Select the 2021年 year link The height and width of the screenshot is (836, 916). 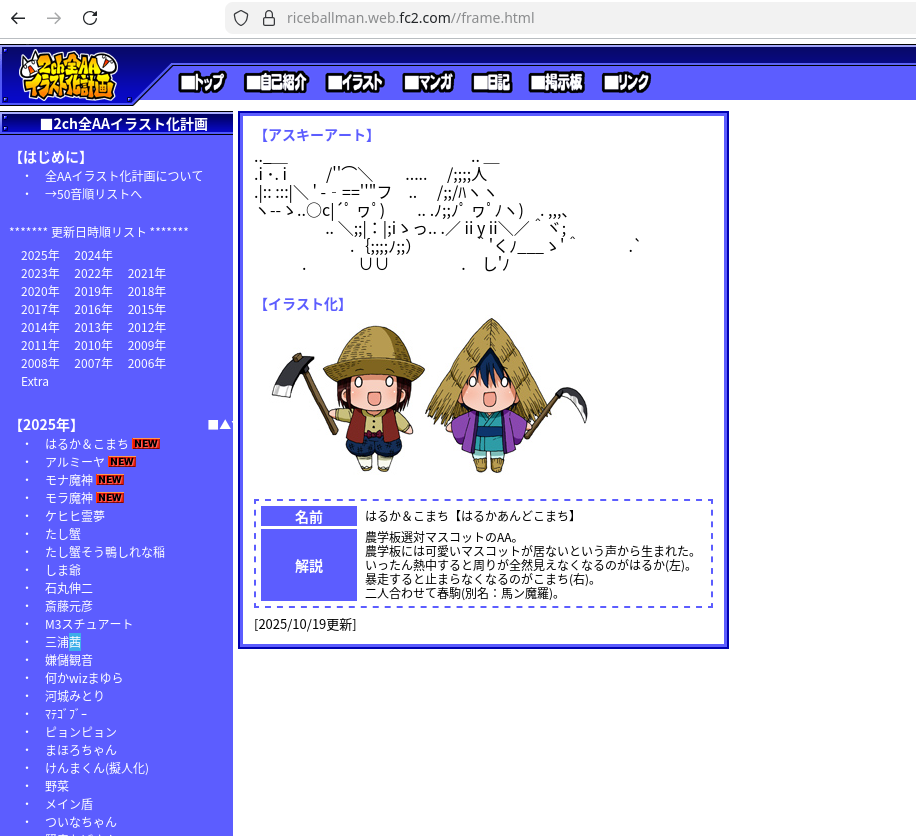pos(147,273)
